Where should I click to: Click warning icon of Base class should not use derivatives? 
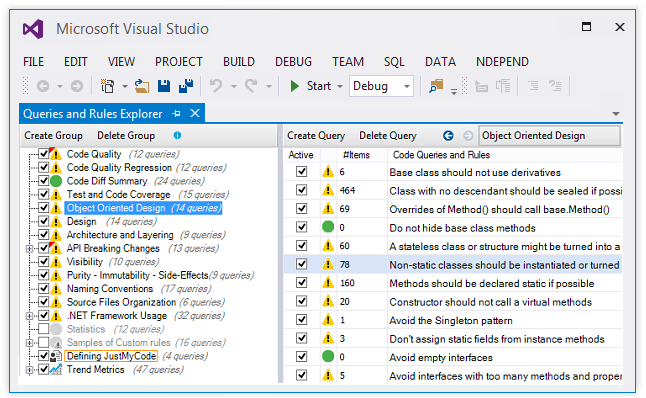(x=328, y=171)
